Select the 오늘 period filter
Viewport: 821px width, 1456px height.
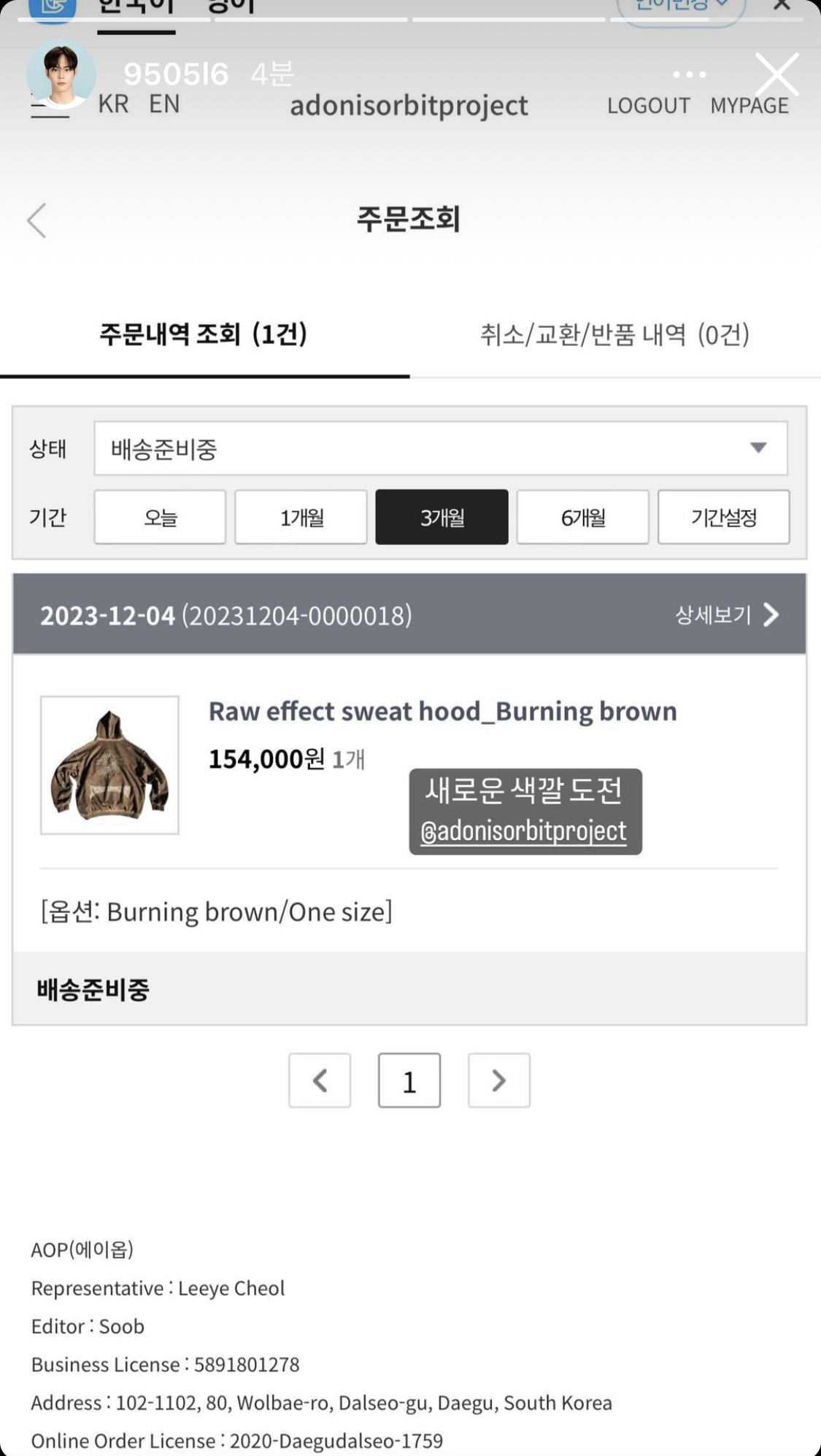click(x=160, y=517)
